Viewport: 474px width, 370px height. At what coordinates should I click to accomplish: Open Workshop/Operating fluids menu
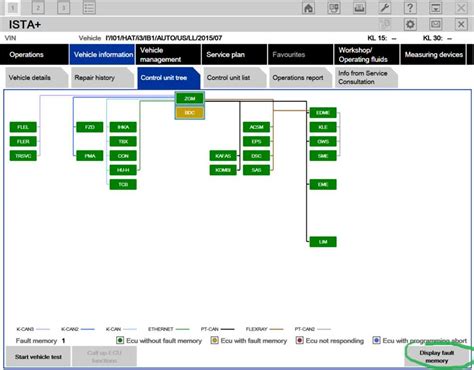pyautogui.click(x=367, y=55)
